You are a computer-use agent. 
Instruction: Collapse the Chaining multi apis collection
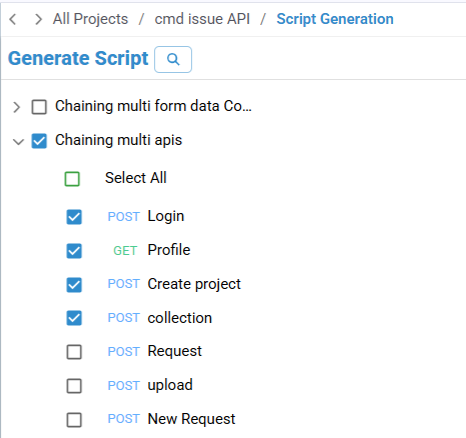point(18,141)
